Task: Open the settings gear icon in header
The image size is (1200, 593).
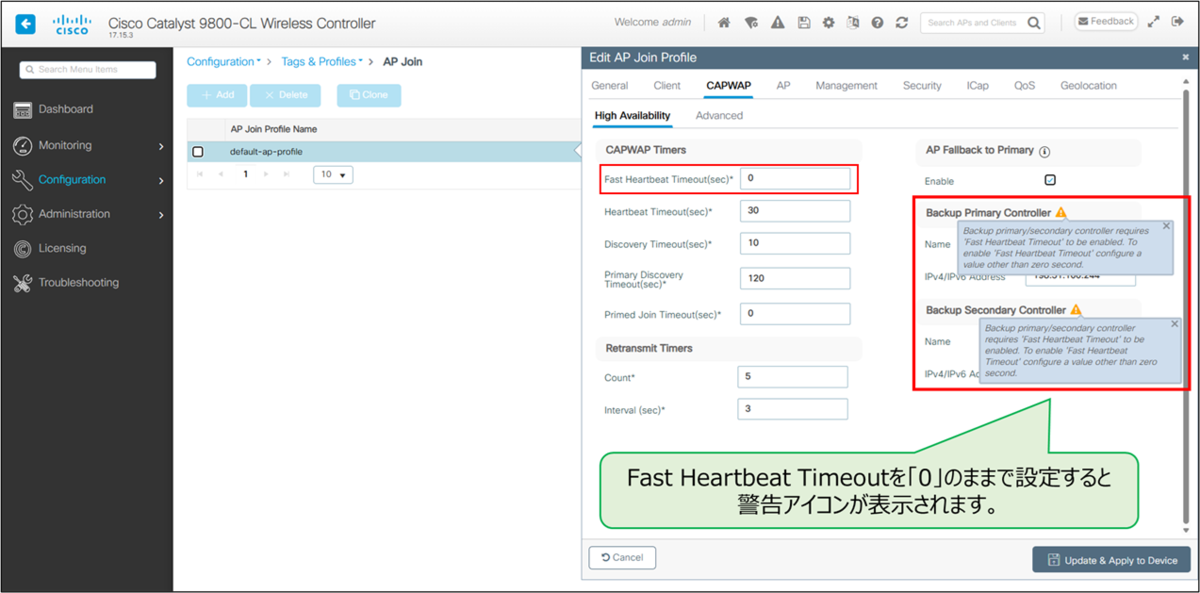Action: coord(828,22)
